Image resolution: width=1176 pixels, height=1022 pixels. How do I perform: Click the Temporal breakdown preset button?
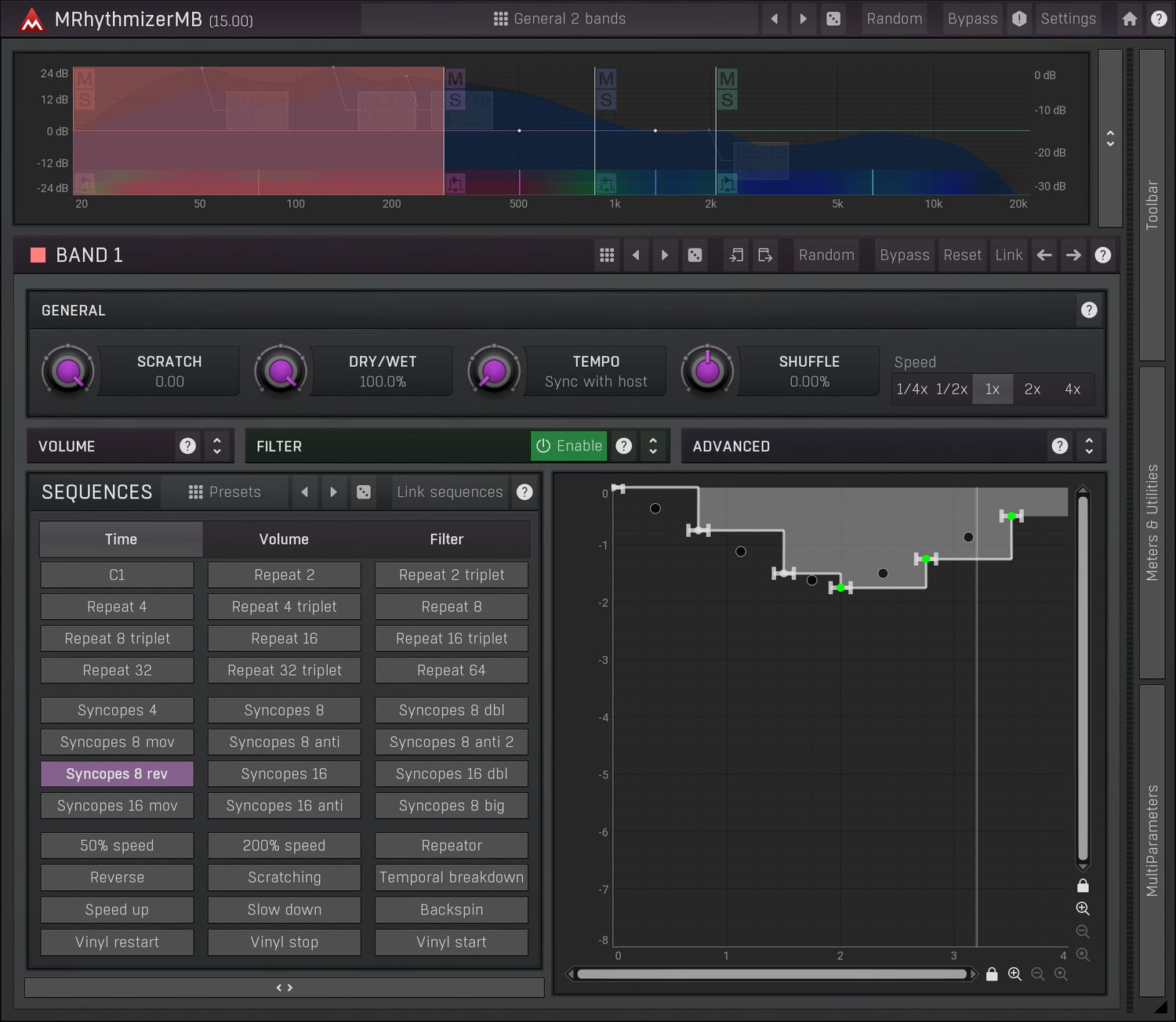[x=452, y=878]
